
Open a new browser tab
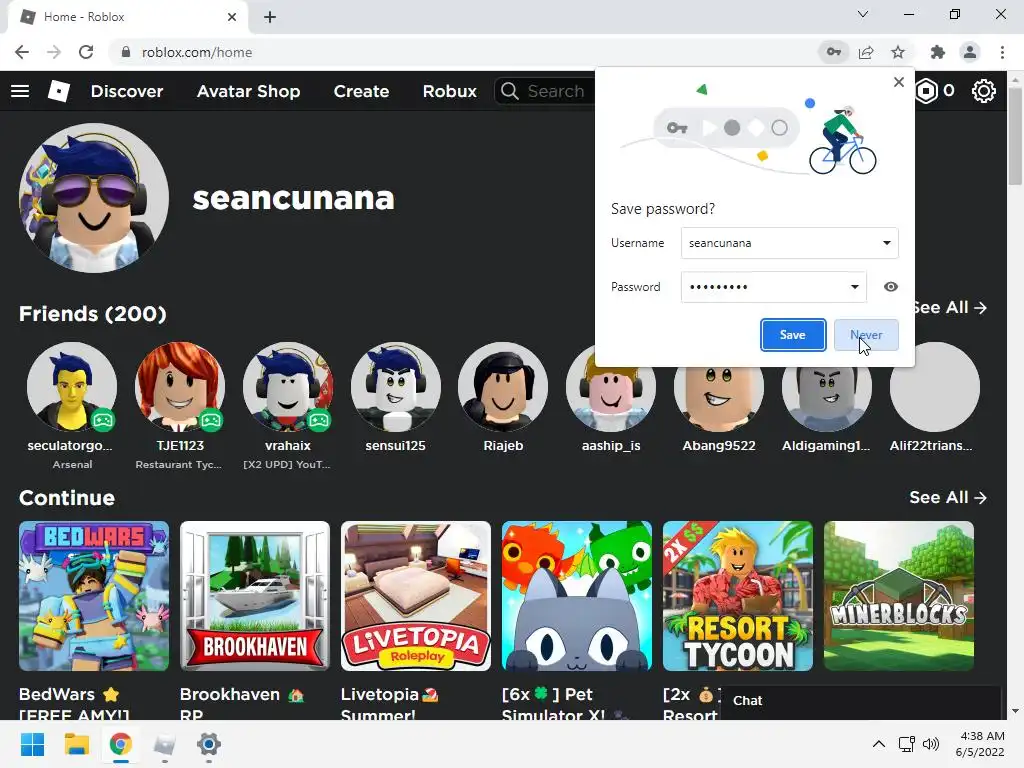click(x=270, y=17)
